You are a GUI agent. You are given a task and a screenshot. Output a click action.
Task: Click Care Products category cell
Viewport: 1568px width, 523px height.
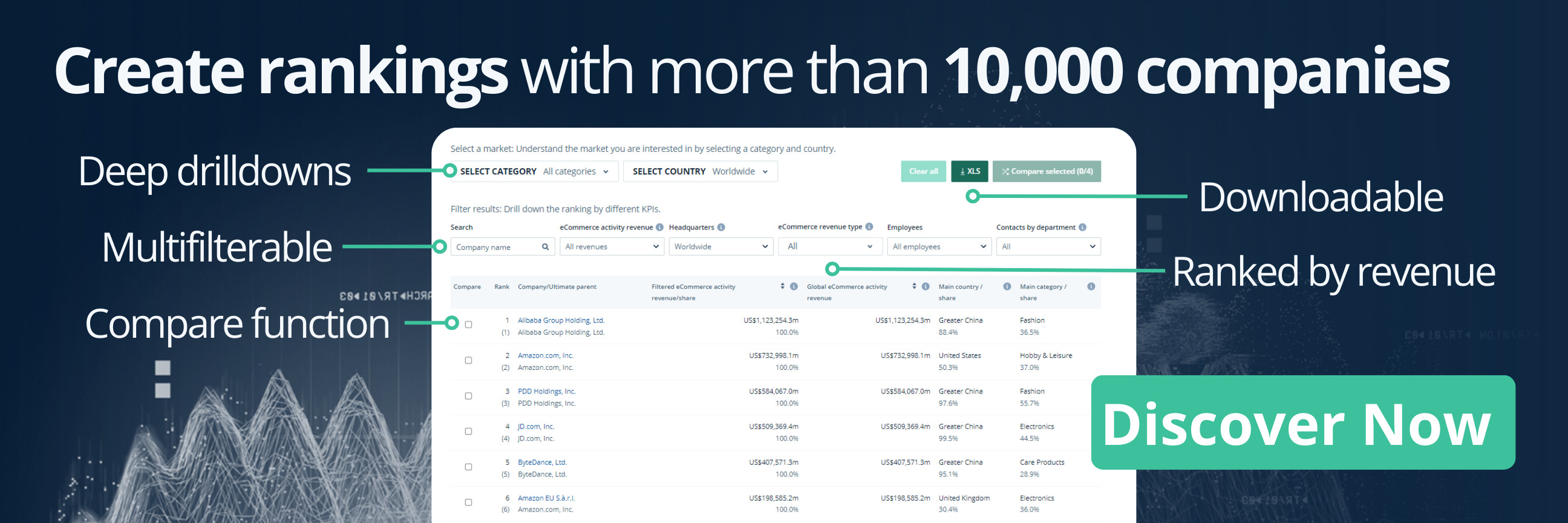tap(1042, 462)
